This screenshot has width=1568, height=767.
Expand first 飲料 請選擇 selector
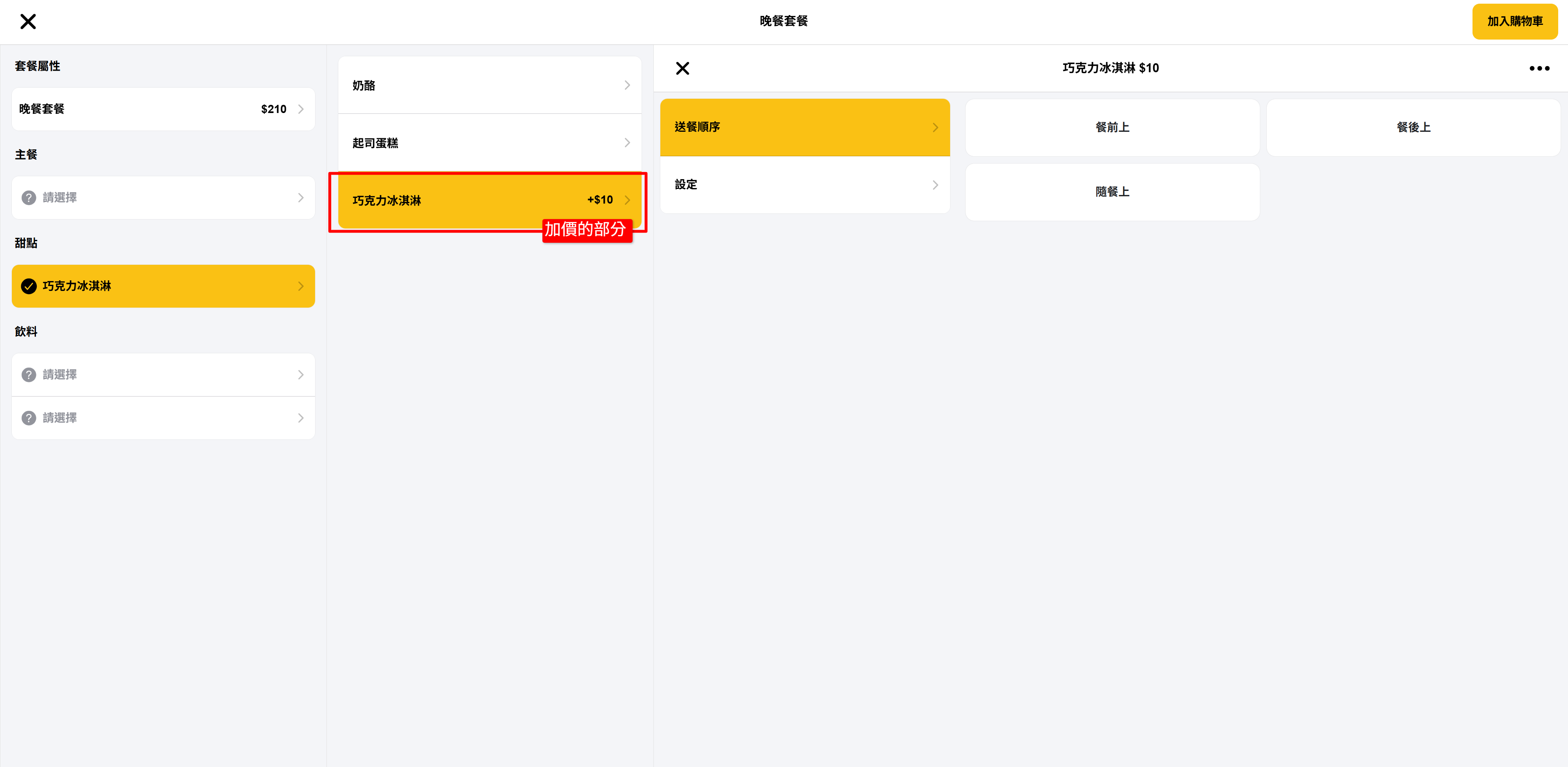163,375
